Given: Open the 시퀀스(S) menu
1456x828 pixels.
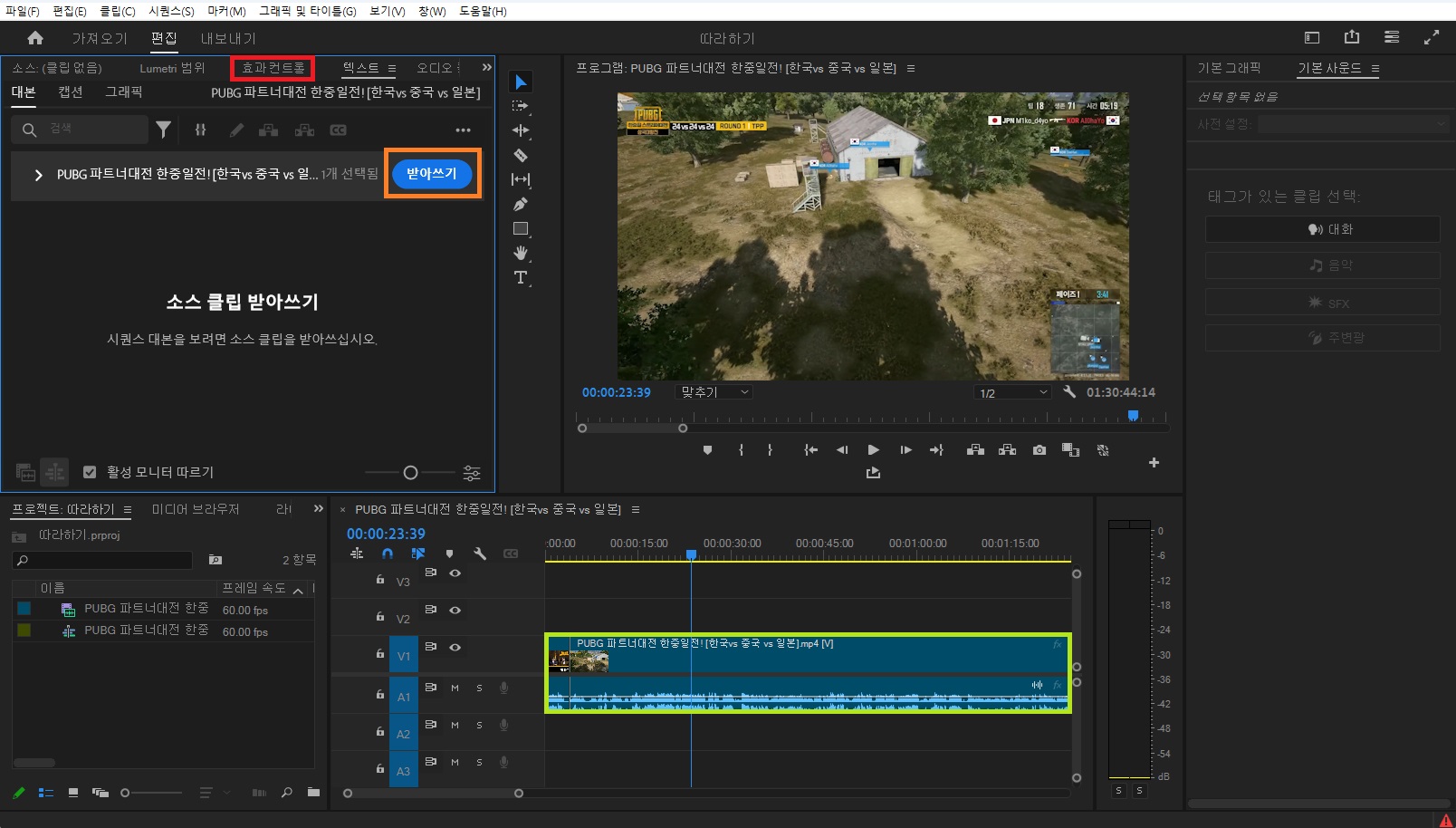Looking at the screenshot, I should (x=171, y=11).
